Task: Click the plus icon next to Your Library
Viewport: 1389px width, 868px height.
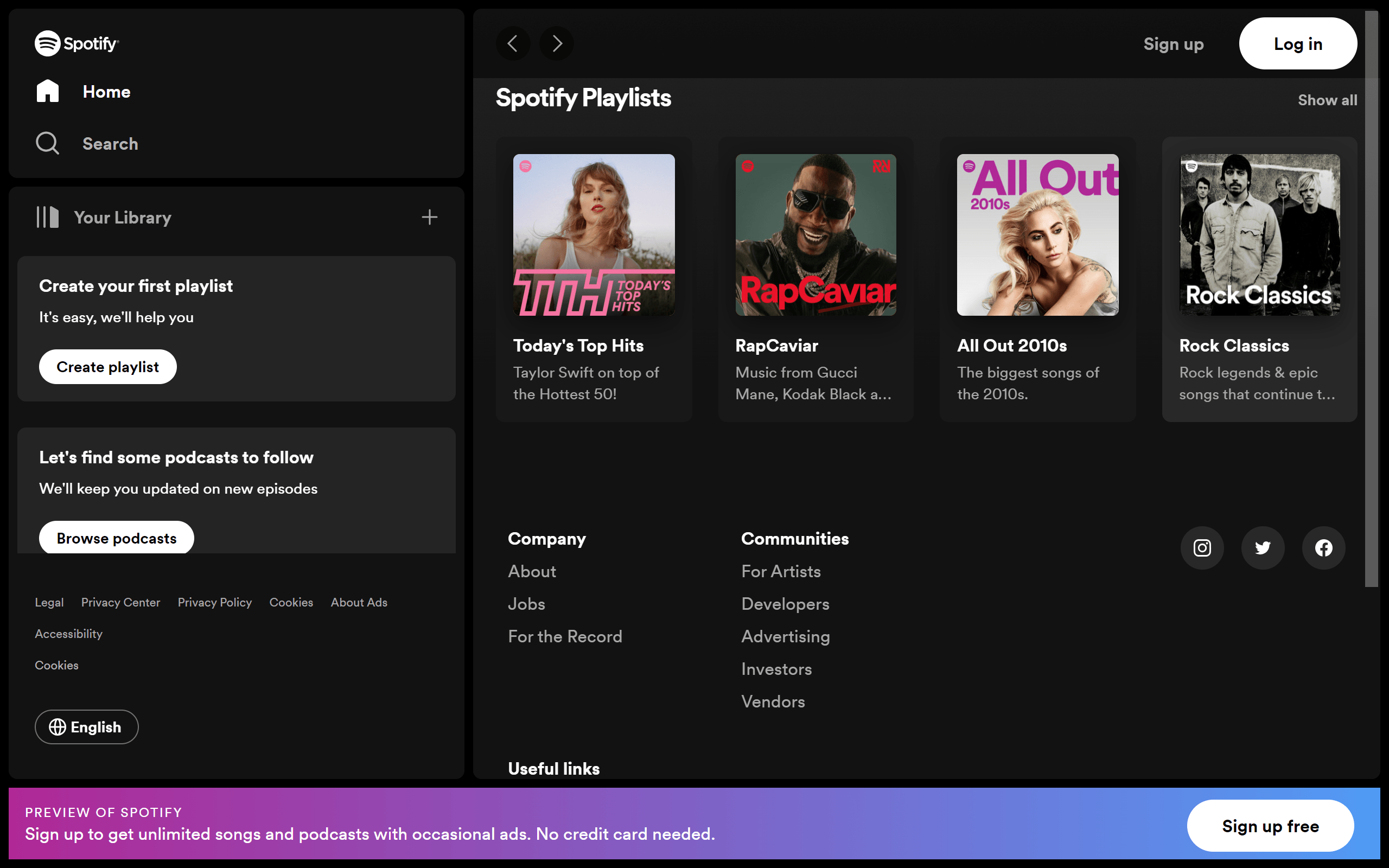Action: [x=429, y=217]
